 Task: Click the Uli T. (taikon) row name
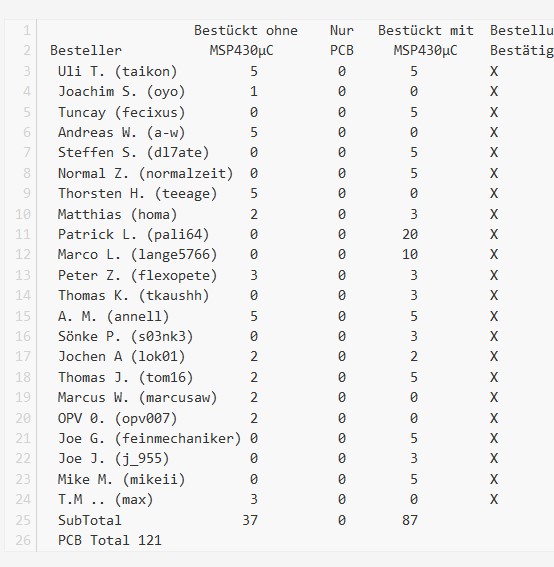point(118,71)
